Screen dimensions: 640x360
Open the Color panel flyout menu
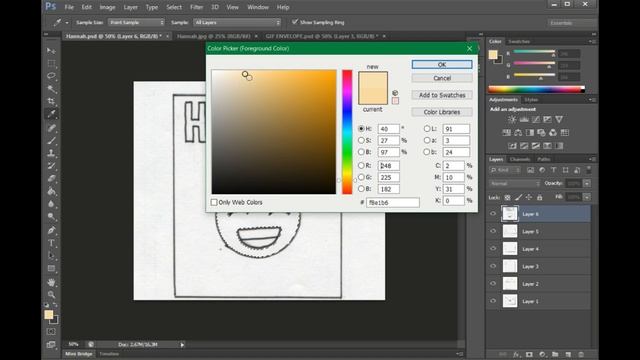pos(592,42)
